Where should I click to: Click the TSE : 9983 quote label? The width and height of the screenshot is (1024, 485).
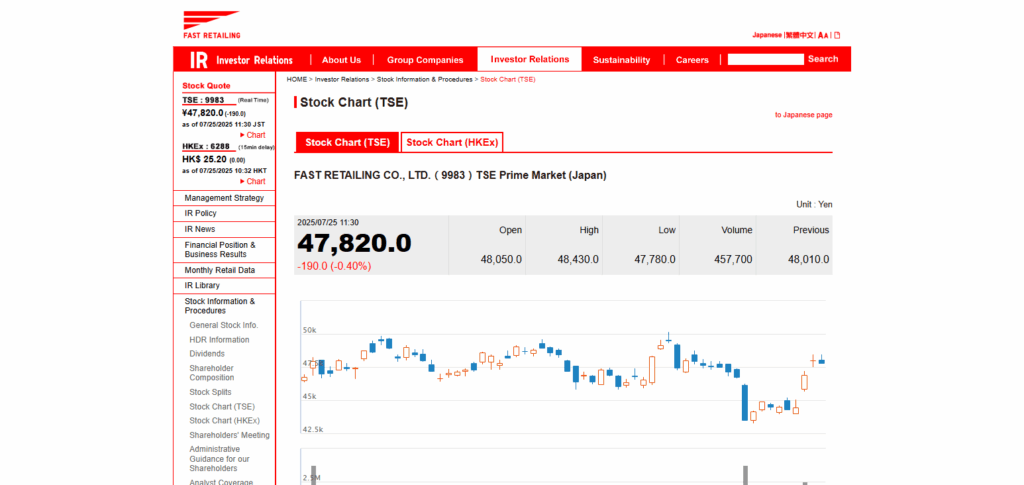[203, 100]
